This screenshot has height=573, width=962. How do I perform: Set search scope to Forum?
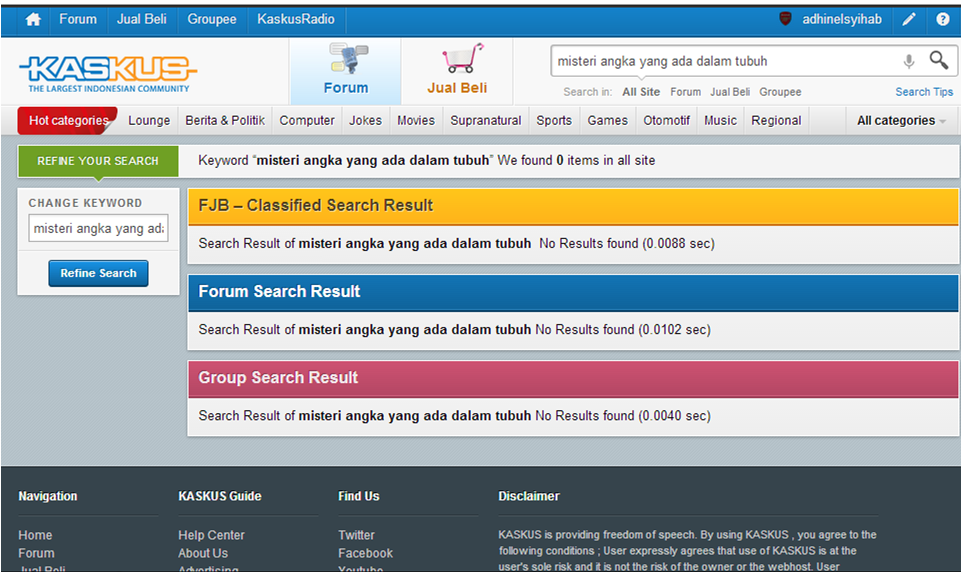685,92
